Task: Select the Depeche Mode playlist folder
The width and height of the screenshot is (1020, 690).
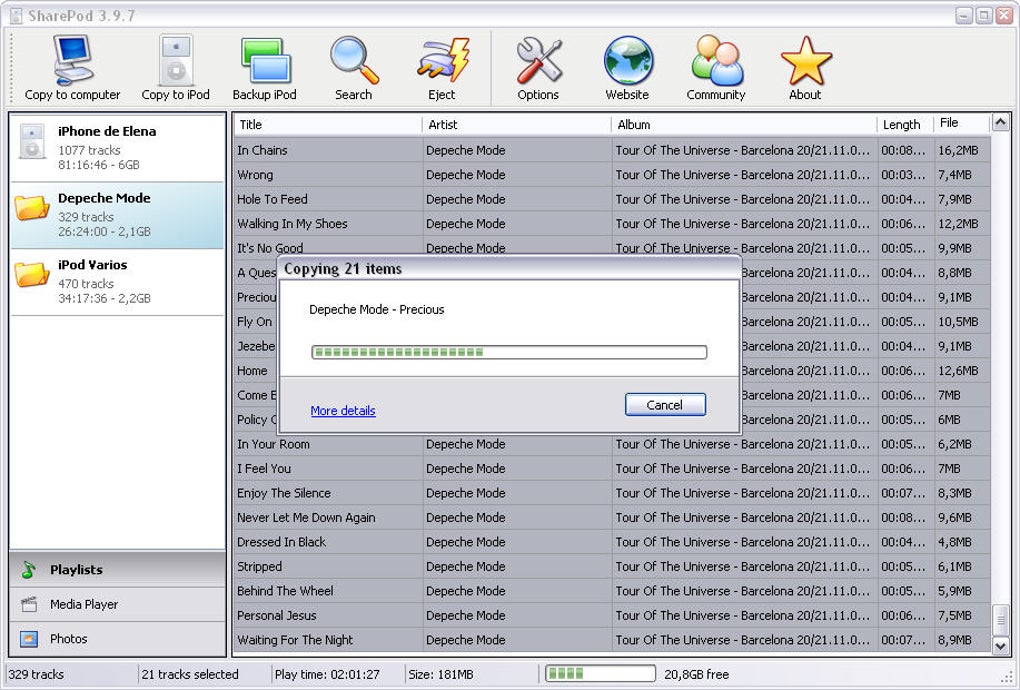Action: 118,215
